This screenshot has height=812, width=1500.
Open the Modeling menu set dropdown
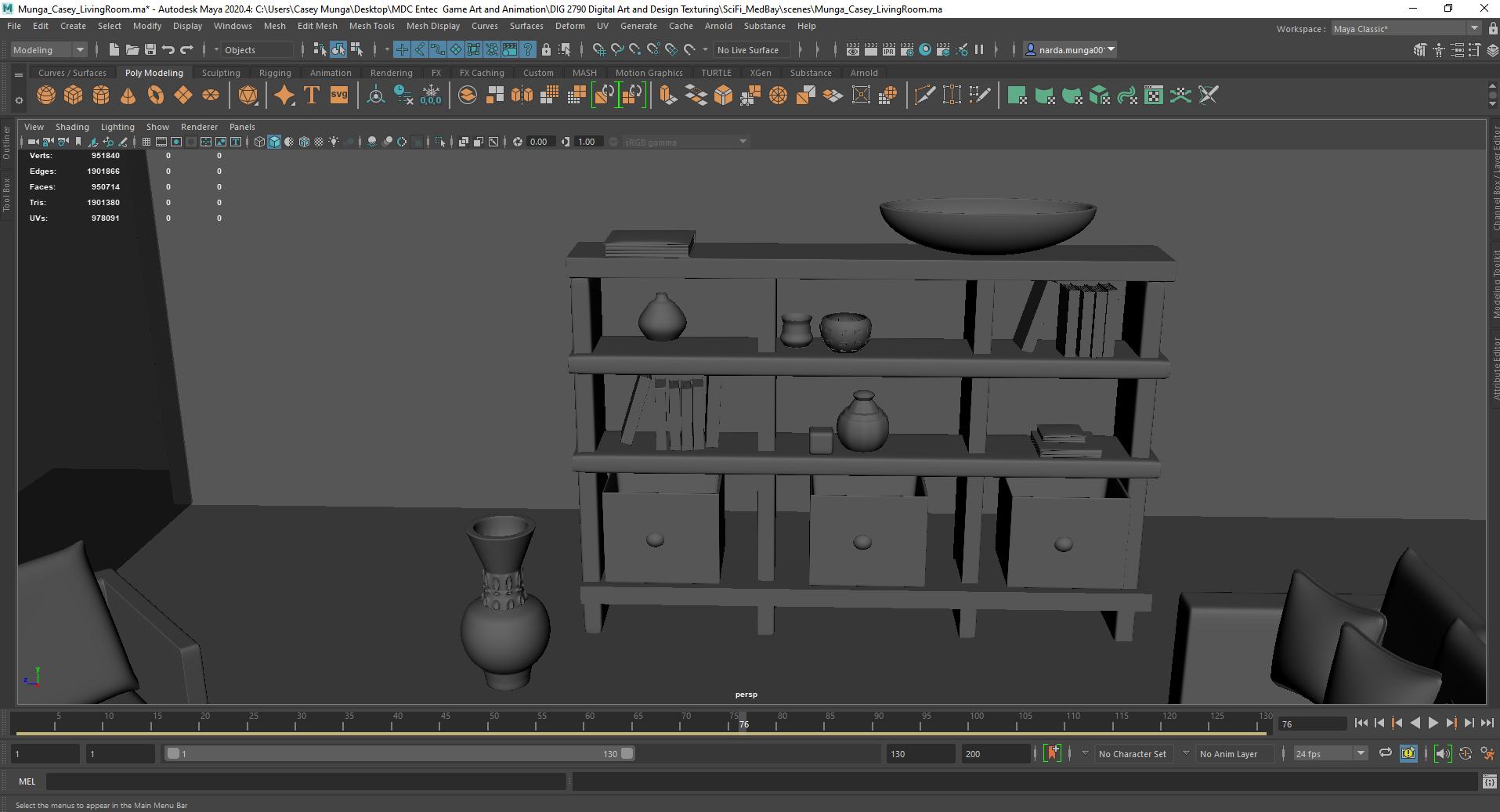(x=49, y=49)
